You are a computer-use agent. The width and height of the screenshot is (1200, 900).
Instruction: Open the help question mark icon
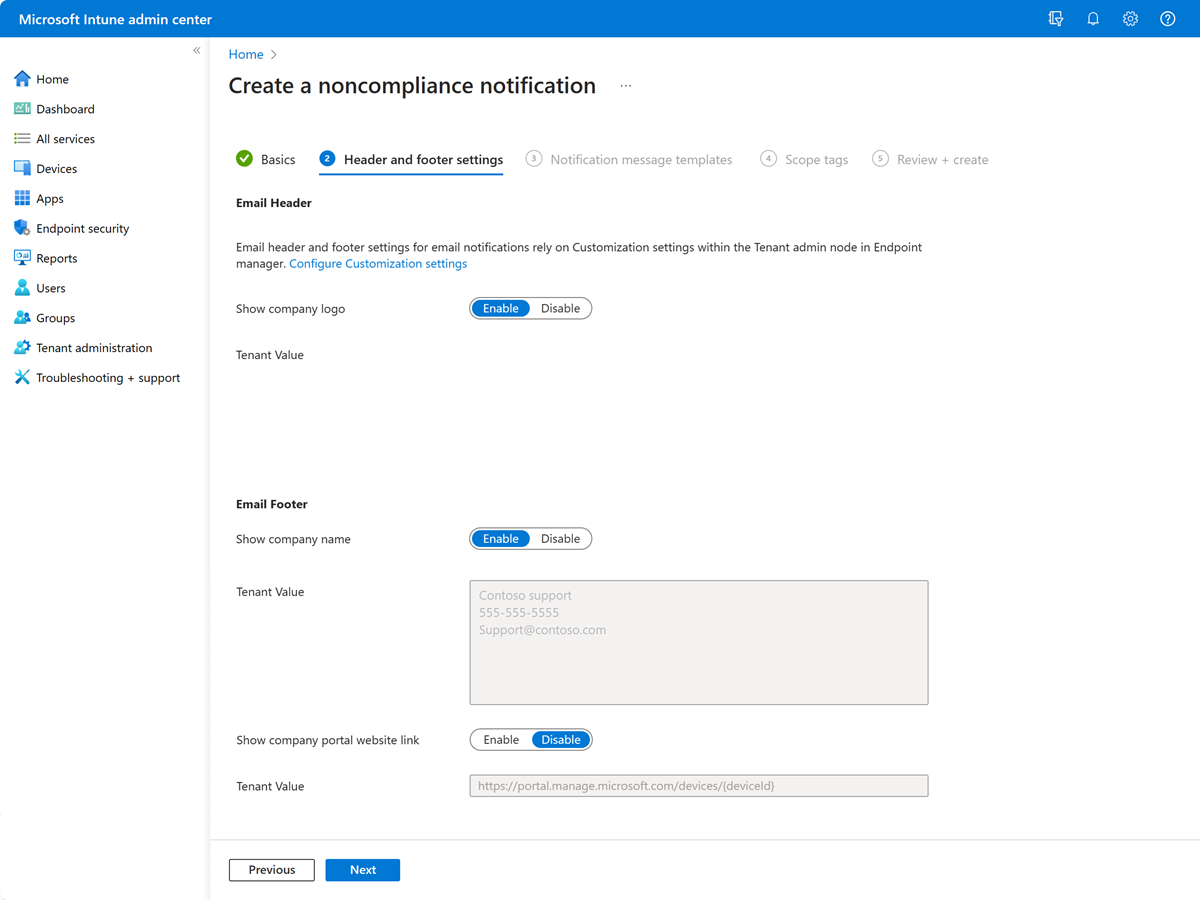pyautogui.click(x=1167, y=18)
